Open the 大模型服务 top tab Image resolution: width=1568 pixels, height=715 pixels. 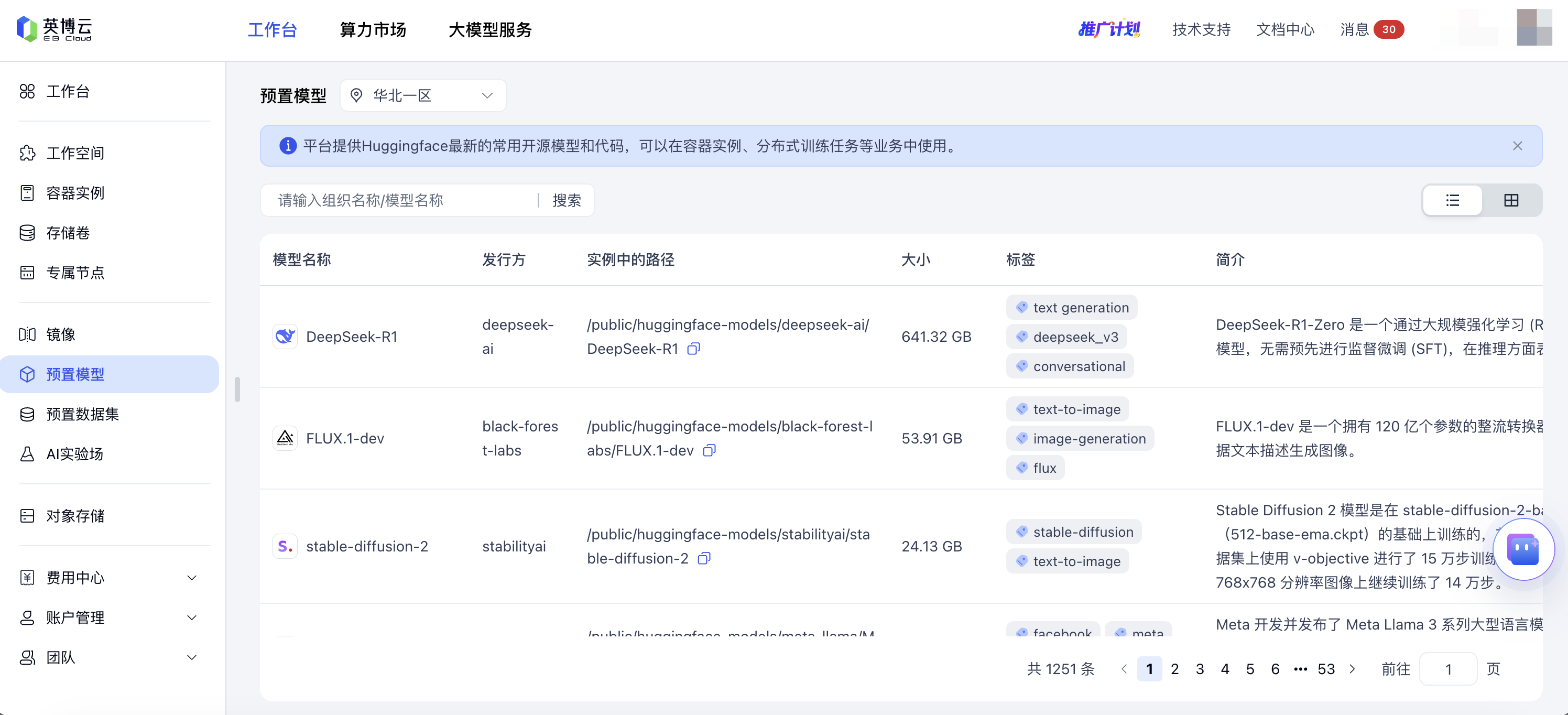point(490,29)
